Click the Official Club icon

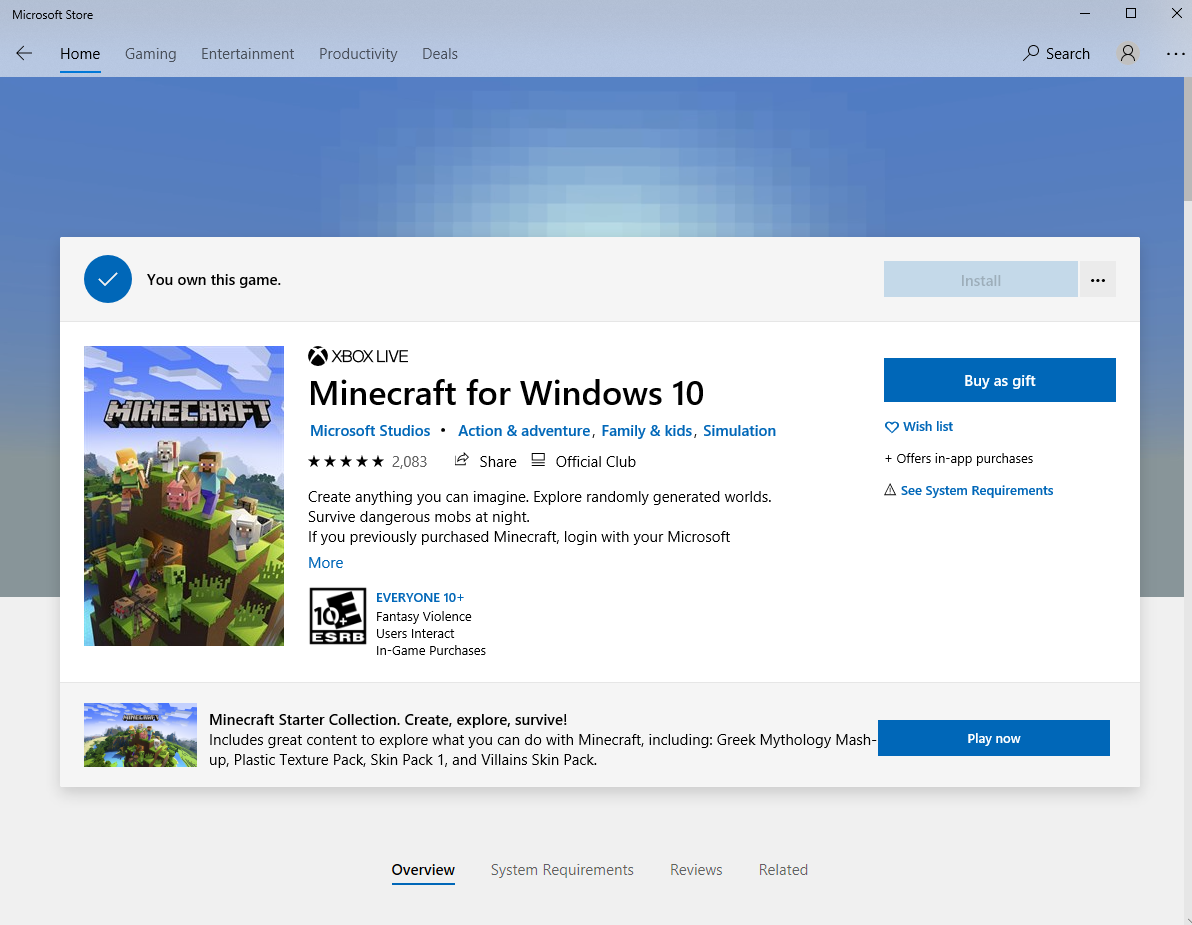click(538, 460)
